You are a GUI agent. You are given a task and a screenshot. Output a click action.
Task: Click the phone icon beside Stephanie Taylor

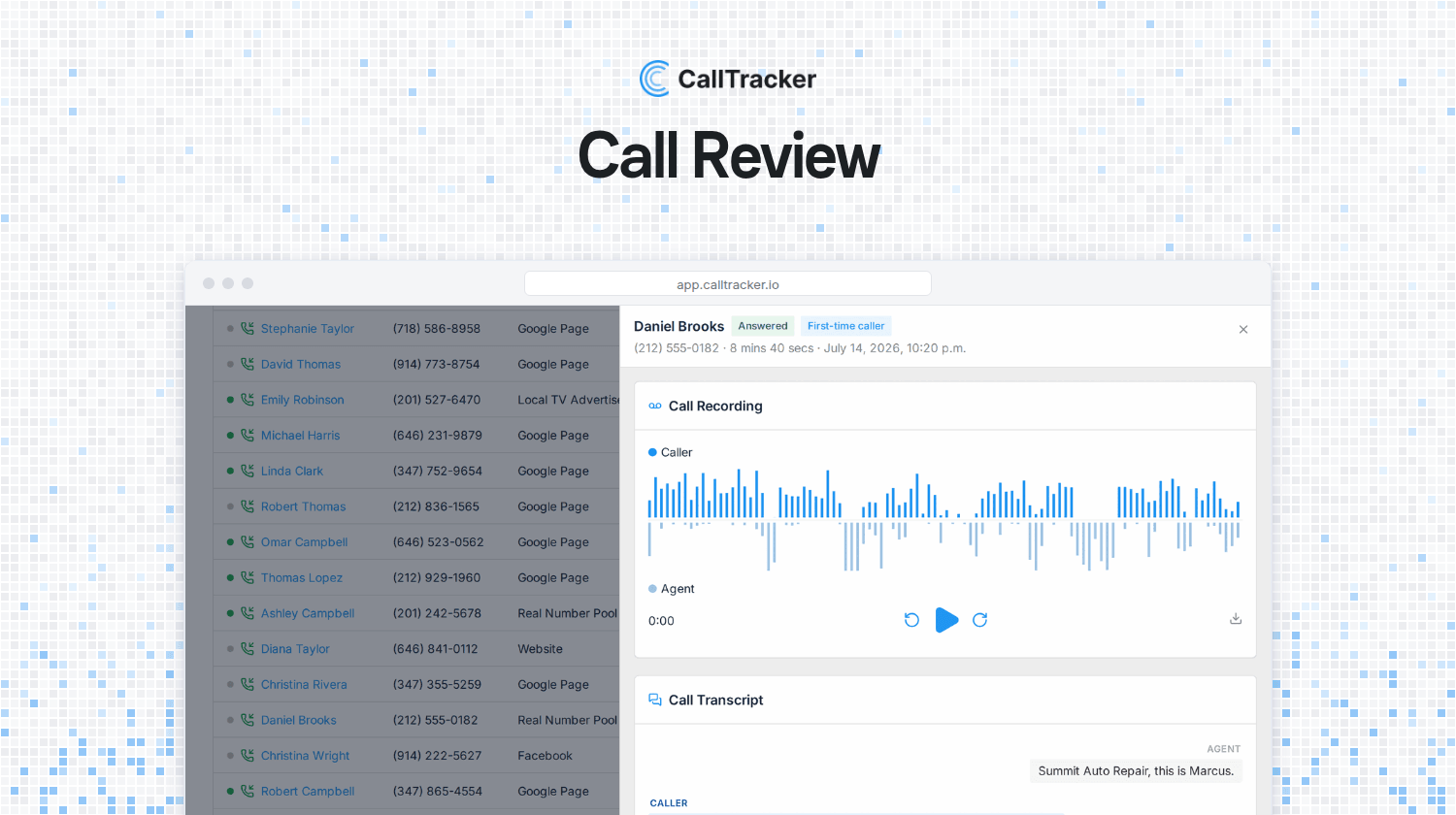point(248,329)
